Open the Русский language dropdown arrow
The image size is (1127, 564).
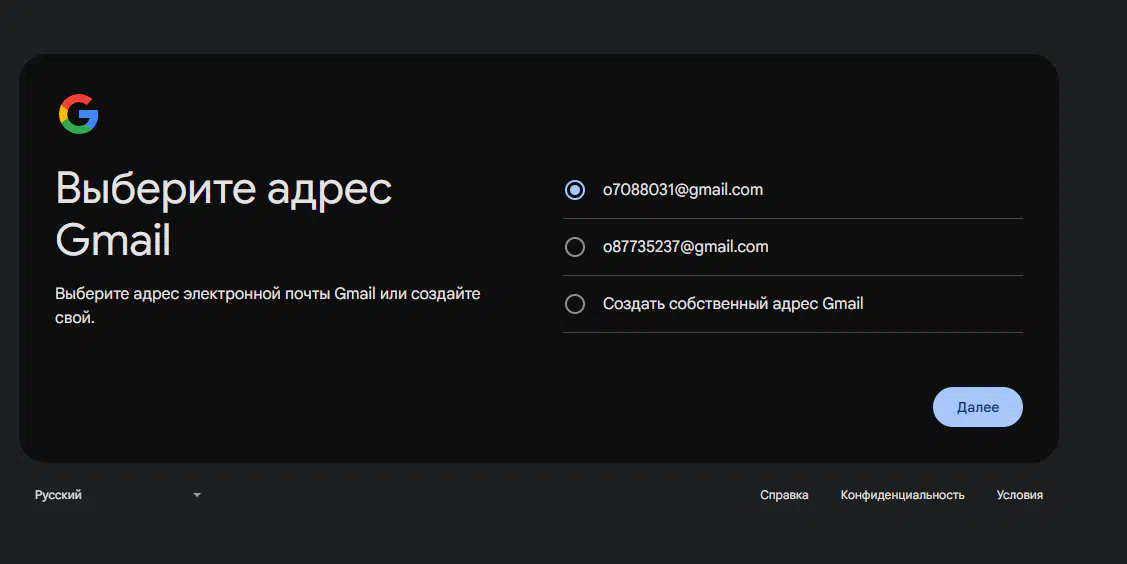pyautogui.click(x=197, y=495)
